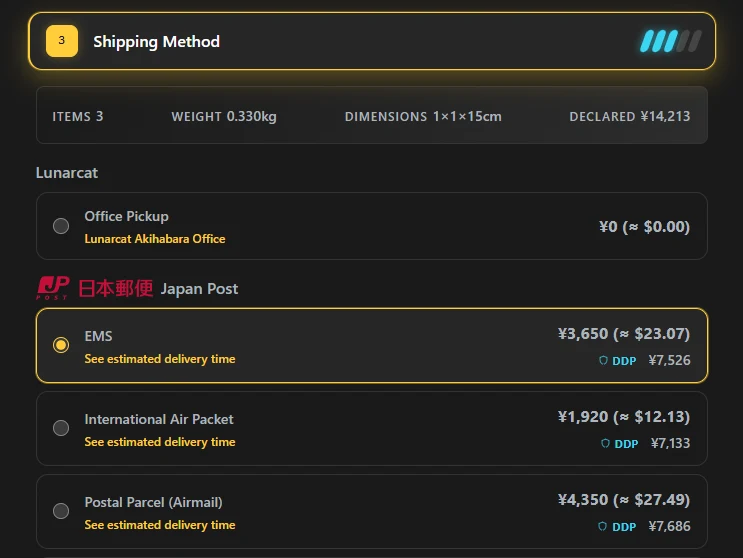The height and width of the screenshot is (558, 743).
Task: Click the Japan Post logo icon
Action: tap(53, 288)
